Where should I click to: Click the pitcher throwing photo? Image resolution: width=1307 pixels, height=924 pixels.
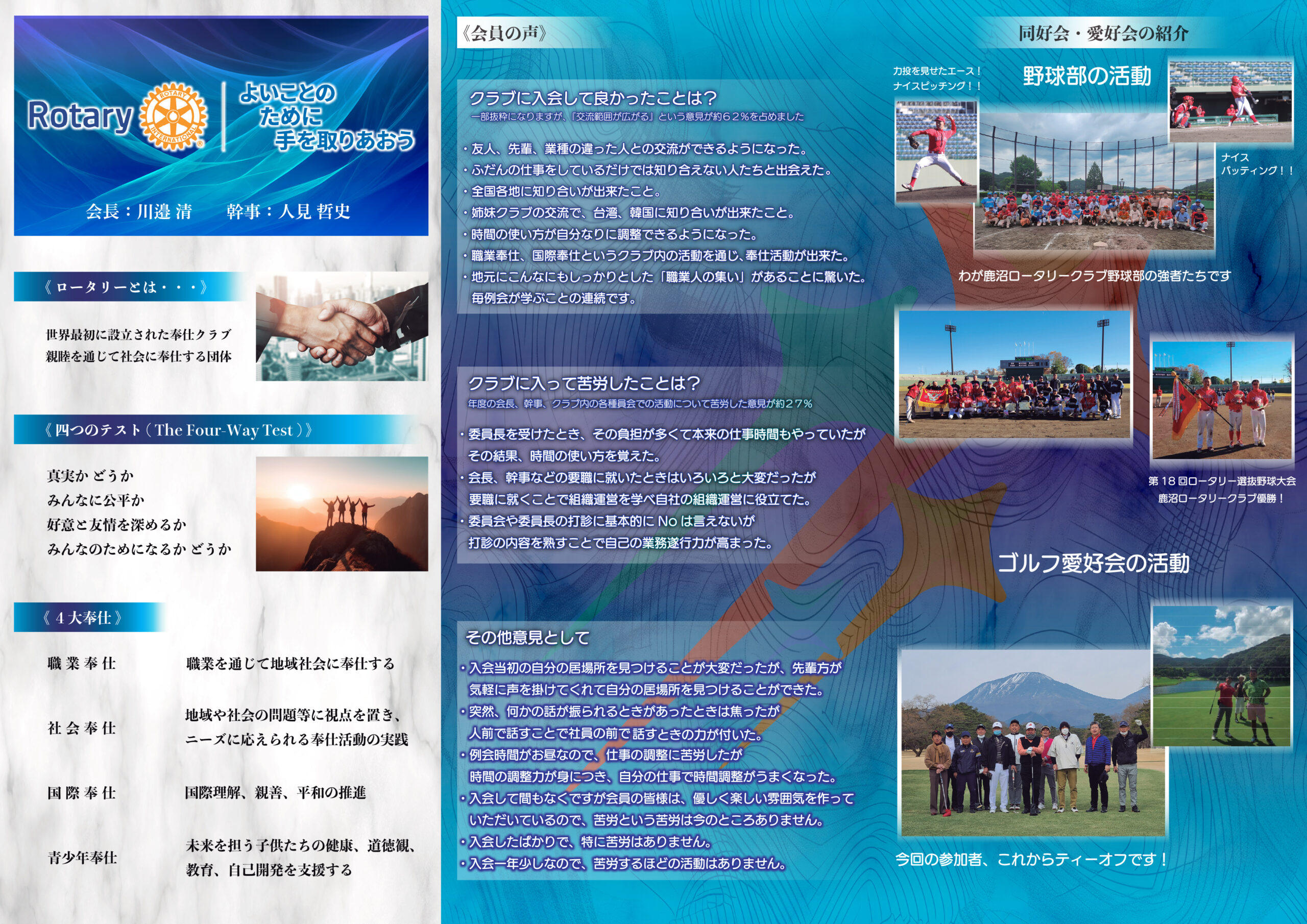pyautogui.click(x=936, y=152)
